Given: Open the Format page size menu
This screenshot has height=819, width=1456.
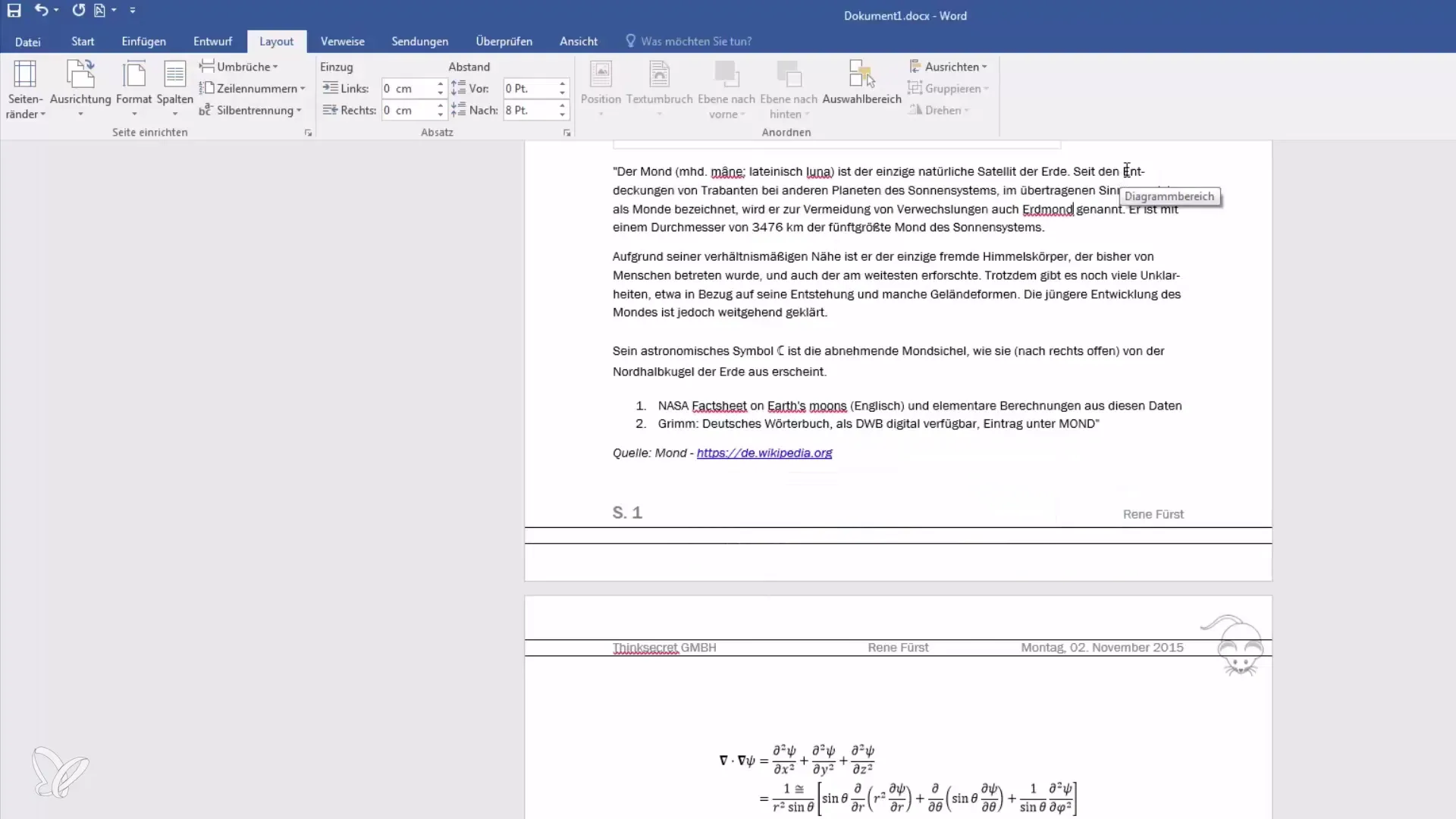Looking at the screenshot, I should point(133,89).
